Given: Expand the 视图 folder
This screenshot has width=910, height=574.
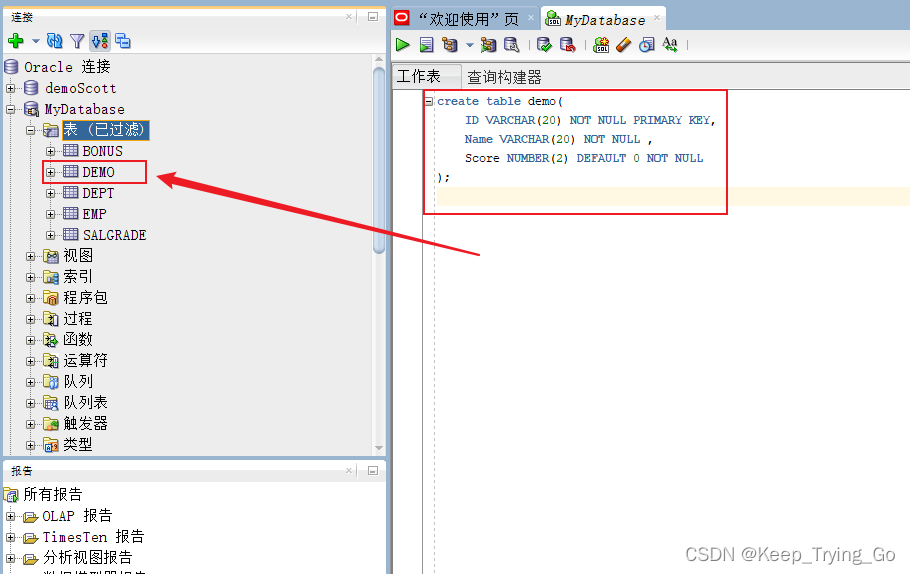Looking at the screenshot, I should click(31, 256).
